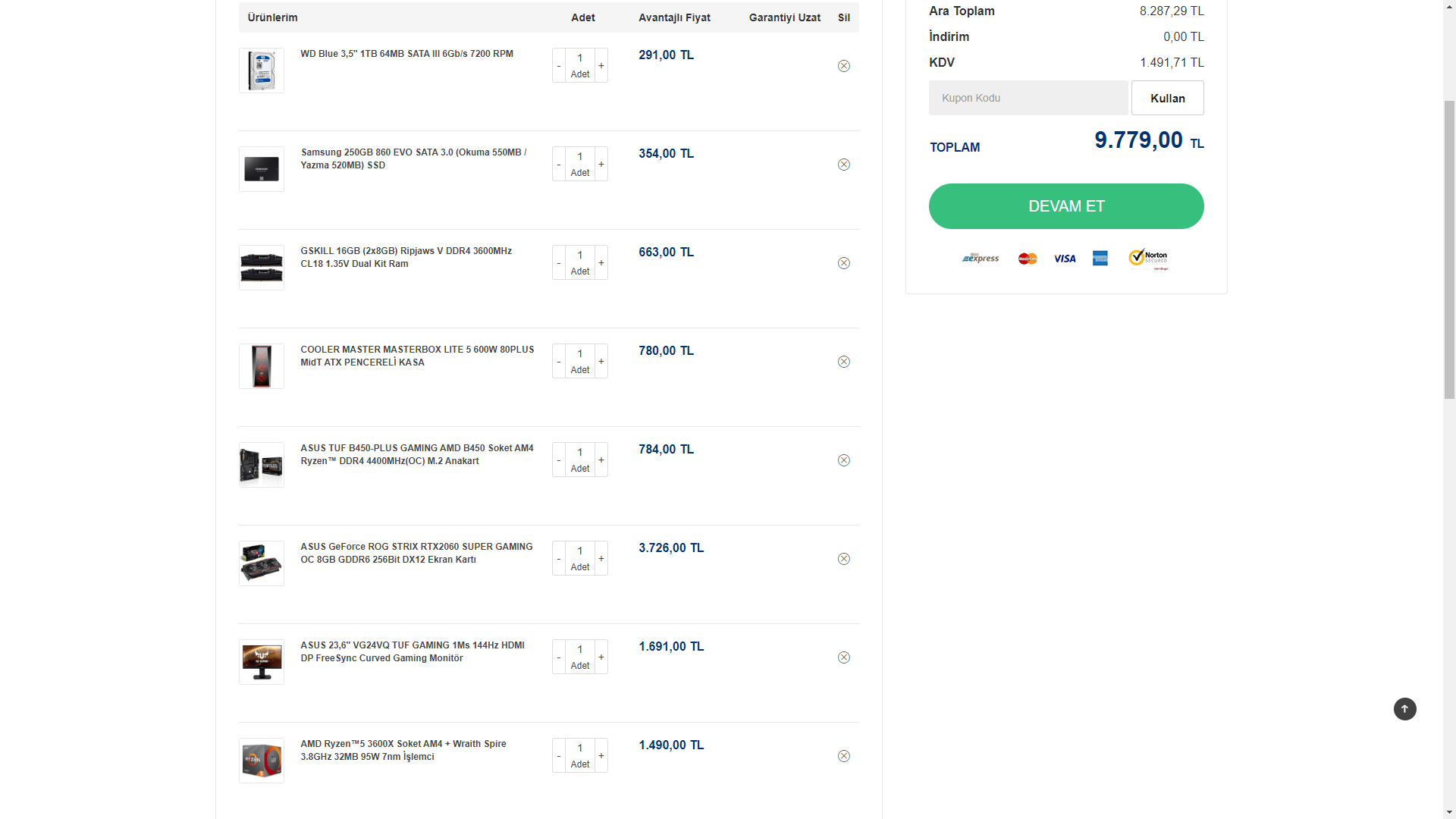Focus the Kupon Kodu field
Viewport: 1456px width, 819px height.
[1028, 98]
